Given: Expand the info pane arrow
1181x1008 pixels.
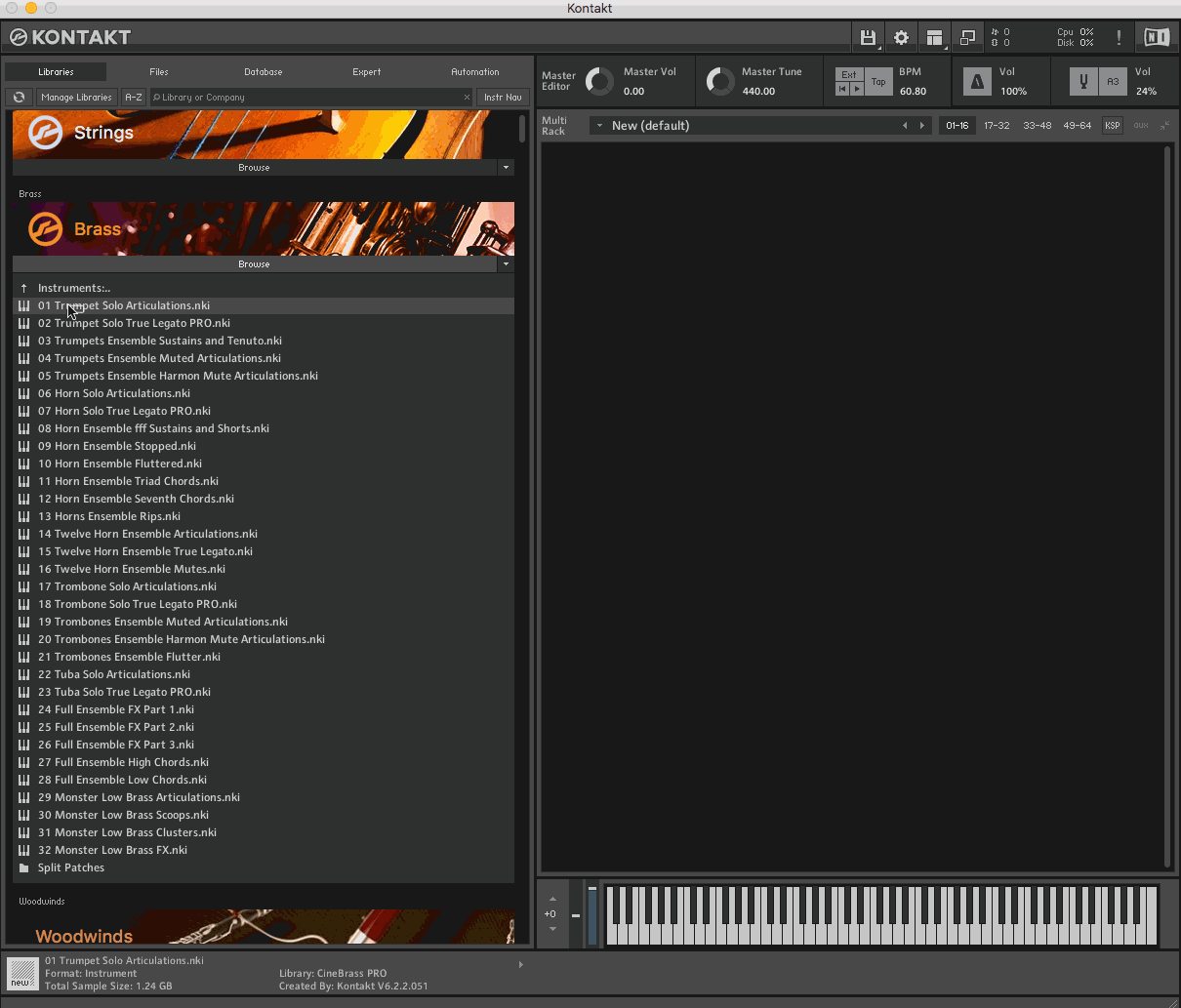Looking at the screenshot, I should 520,965.
